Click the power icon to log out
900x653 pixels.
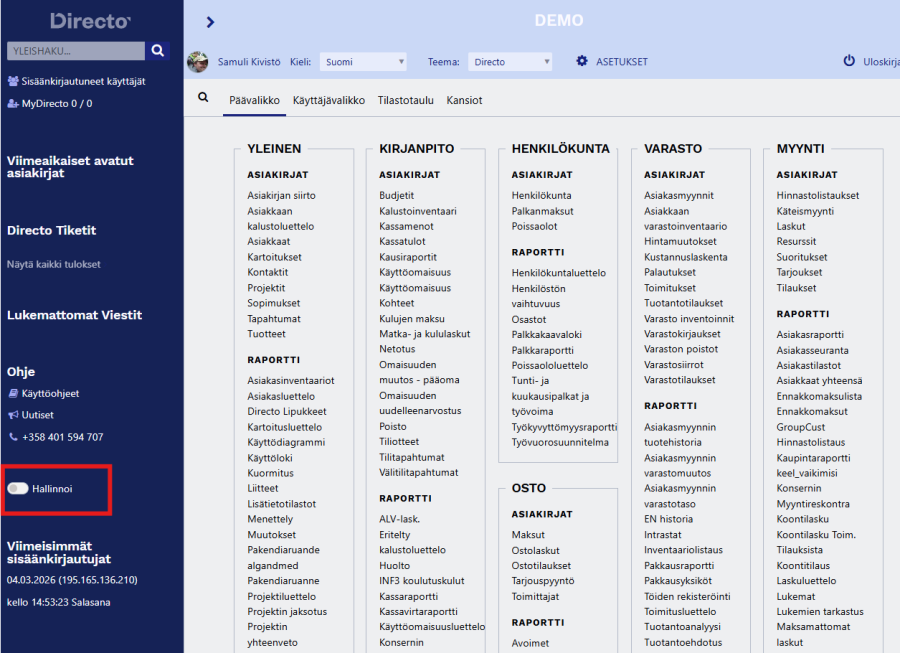click(x=849, y=61)
